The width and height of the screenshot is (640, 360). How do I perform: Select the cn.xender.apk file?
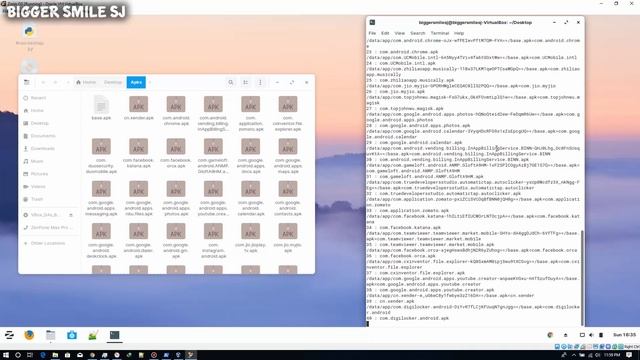click(x=138, y=107)
